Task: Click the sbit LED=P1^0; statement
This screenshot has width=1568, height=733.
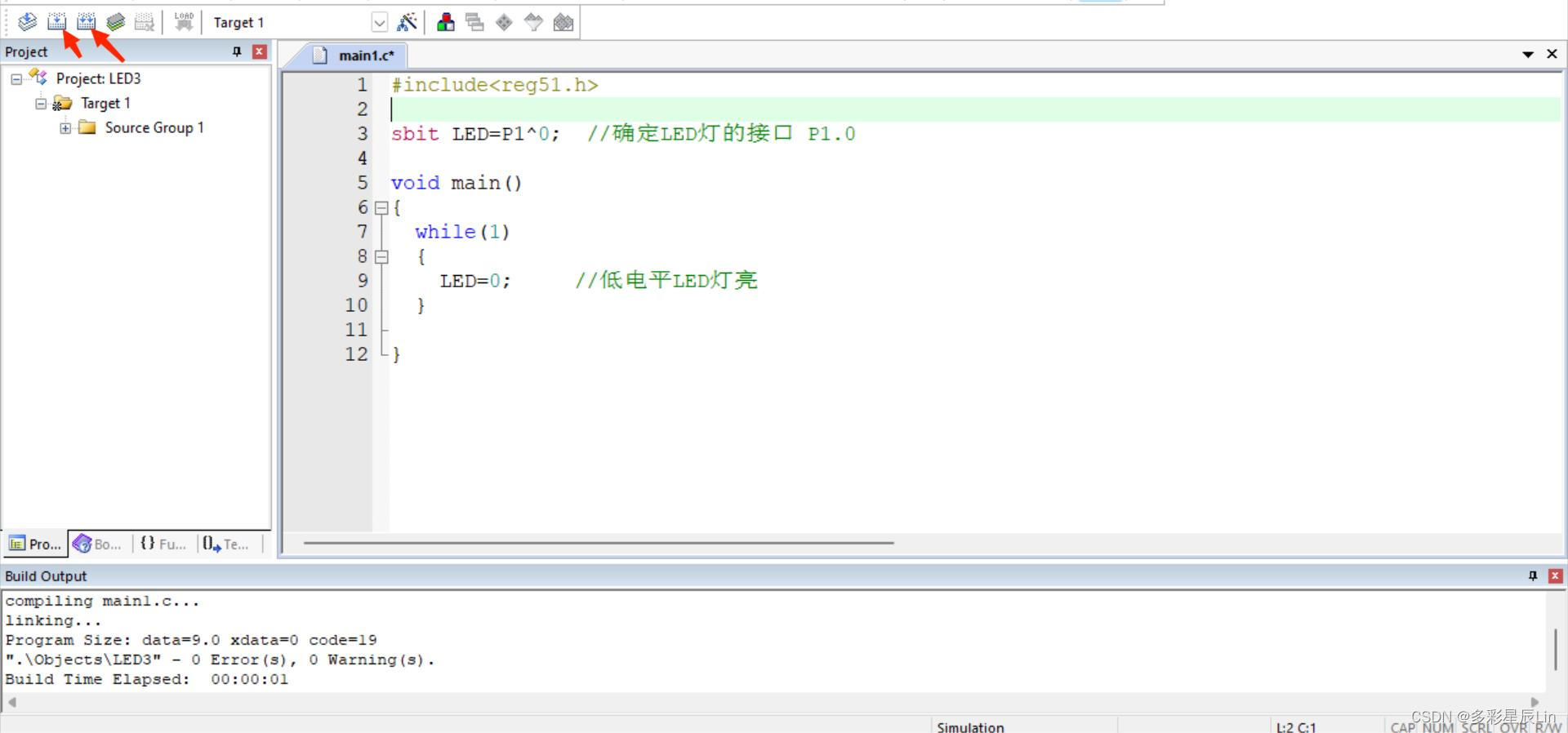Action: [475, 134]
